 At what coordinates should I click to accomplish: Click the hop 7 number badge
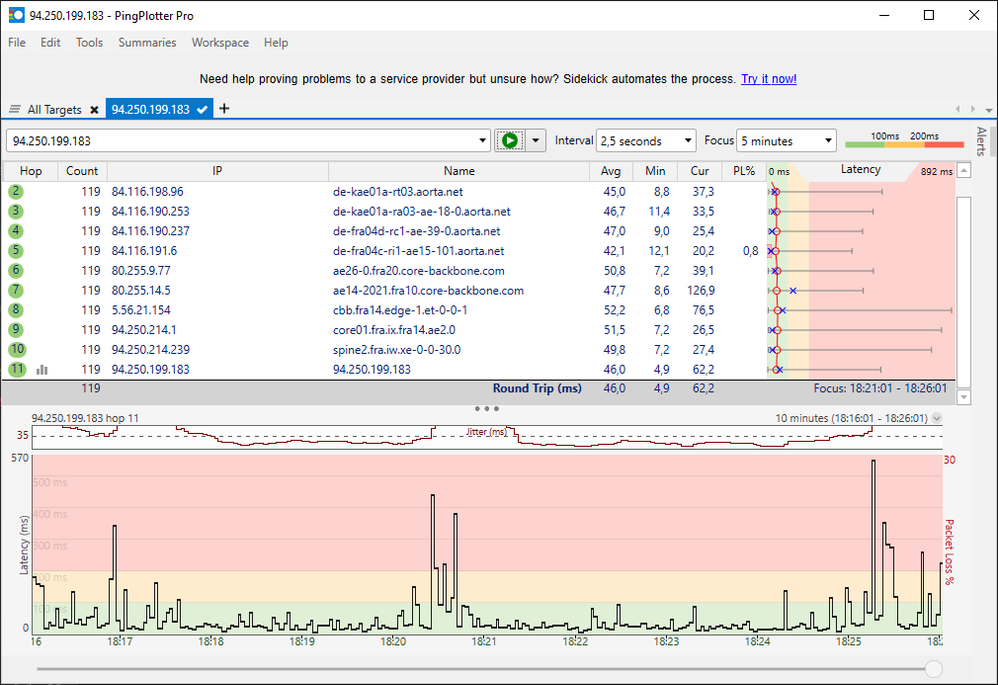pyautogui.click(x=17, y=291)
